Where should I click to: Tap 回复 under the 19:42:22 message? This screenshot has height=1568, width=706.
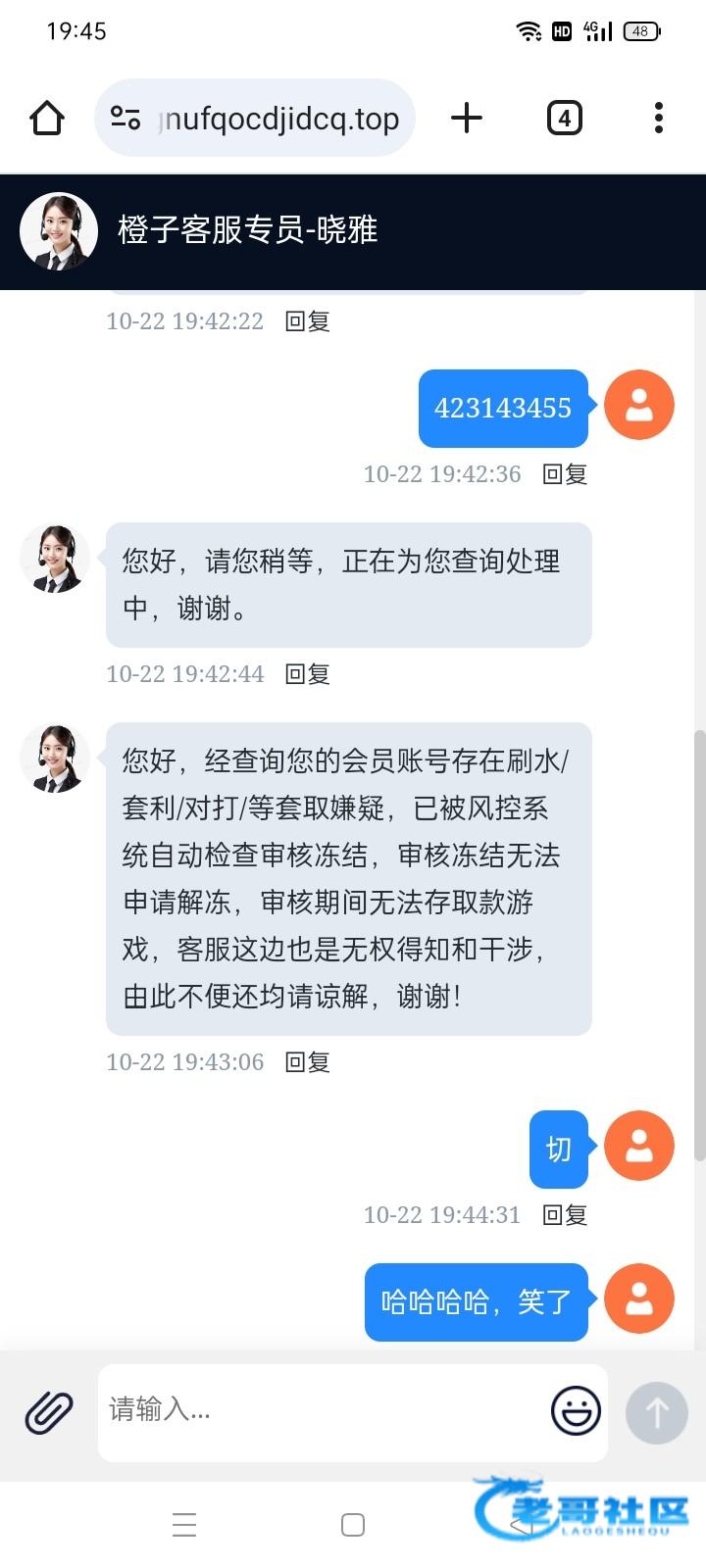click(x=307, y=321)
